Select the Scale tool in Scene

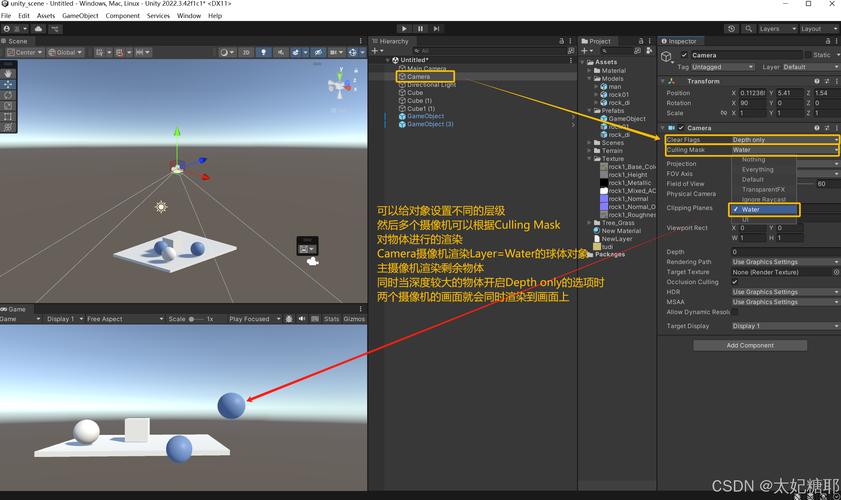click(8, 106)
